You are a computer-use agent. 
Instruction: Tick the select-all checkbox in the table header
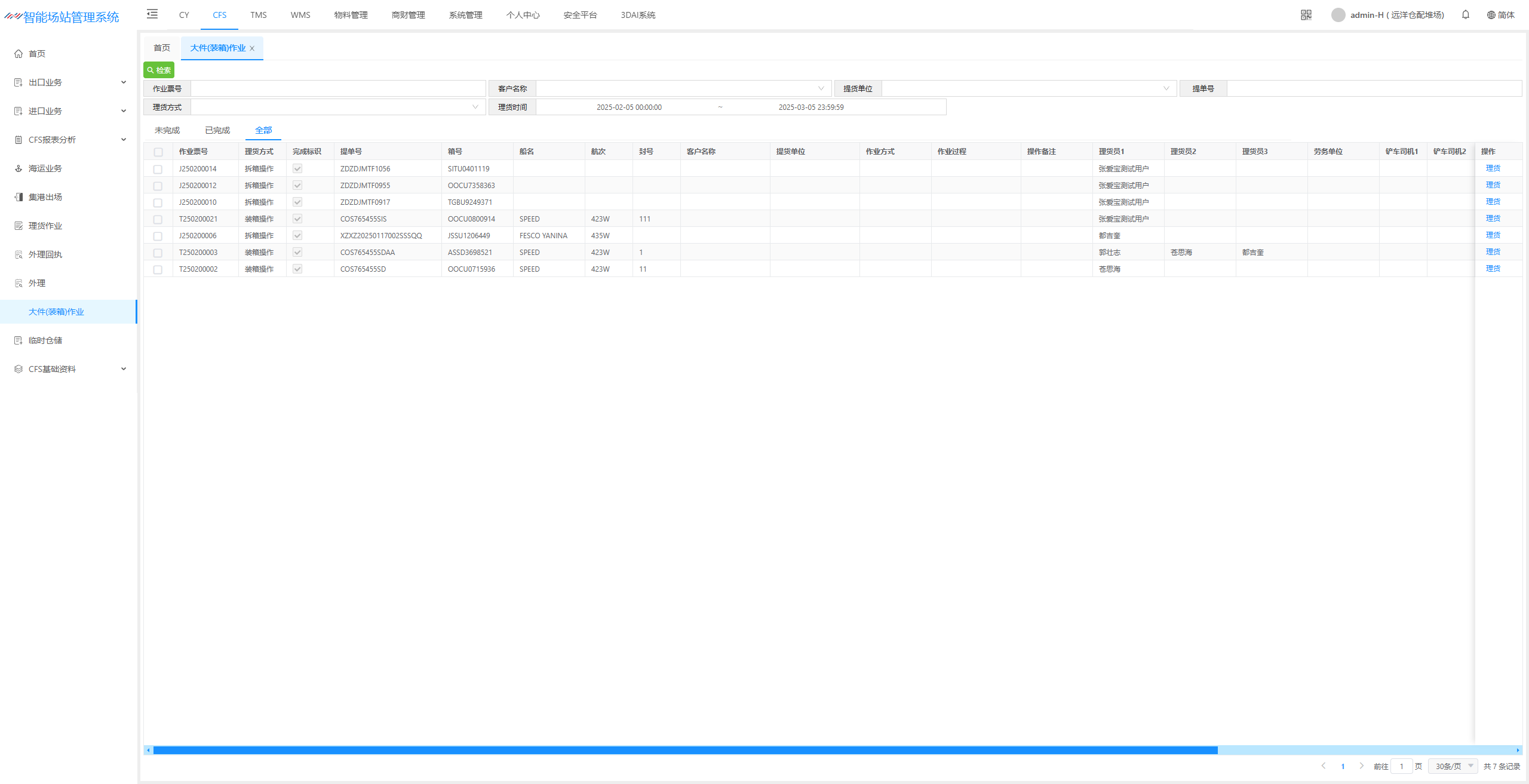(158, 152)
